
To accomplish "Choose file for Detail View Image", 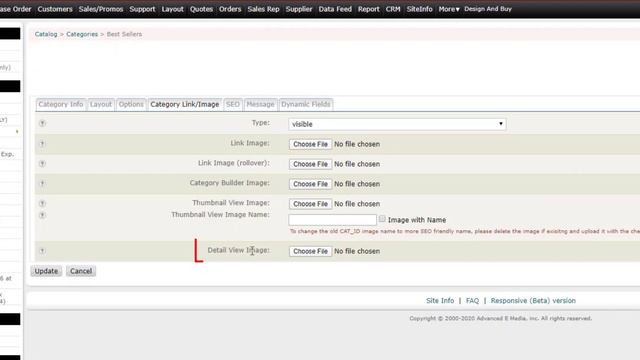I will coord(310,251).
